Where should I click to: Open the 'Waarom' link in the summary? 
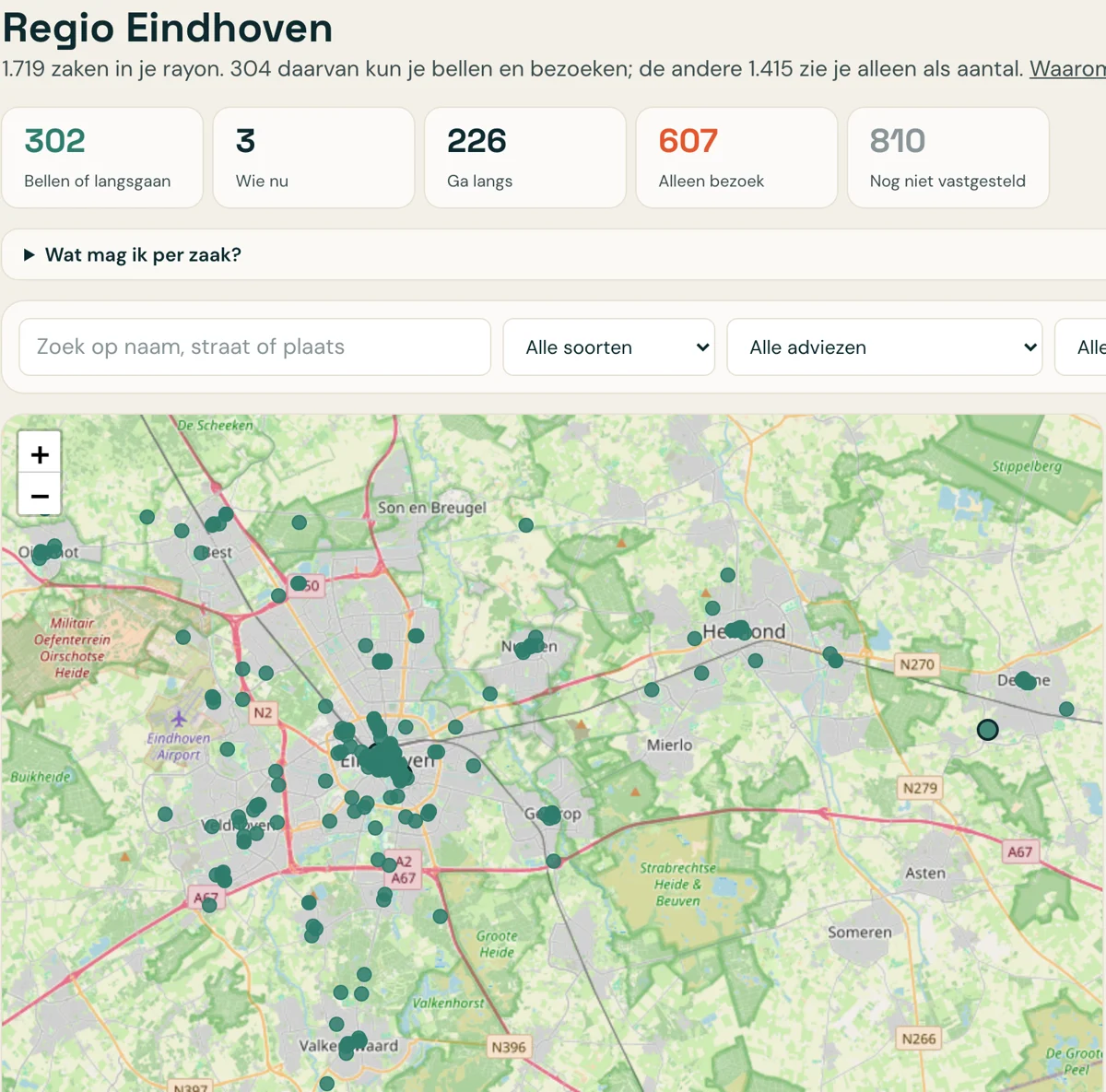[1067, 69]
